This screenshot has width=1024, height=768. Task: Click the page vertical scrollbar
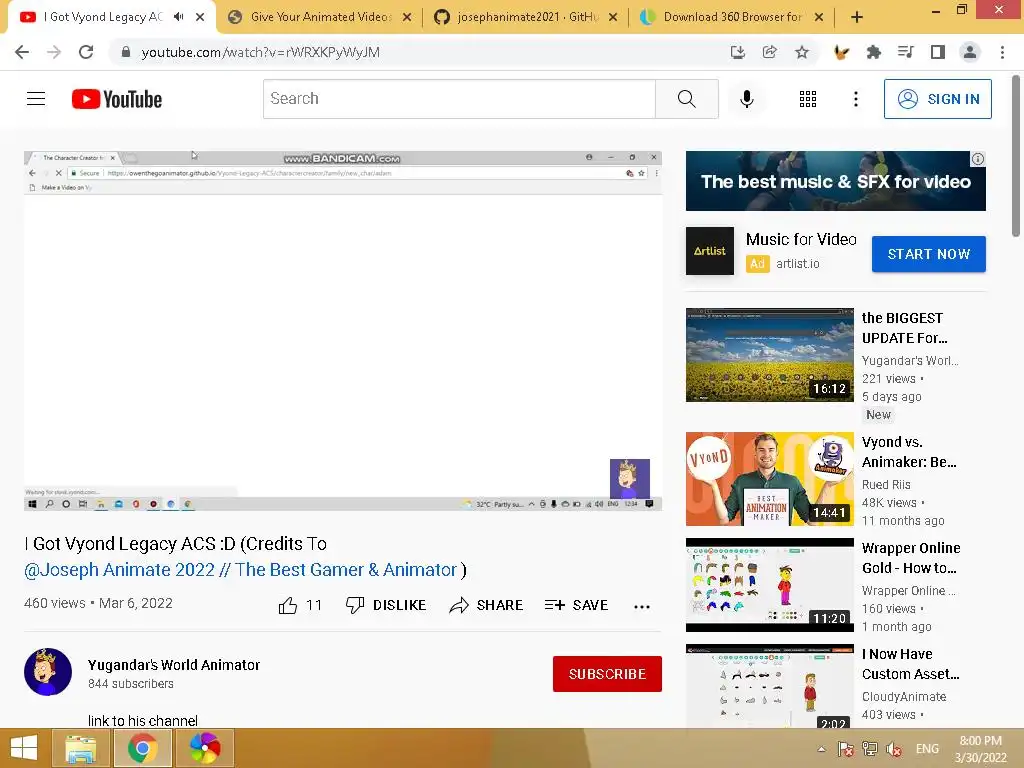[x=1016, y=157]
